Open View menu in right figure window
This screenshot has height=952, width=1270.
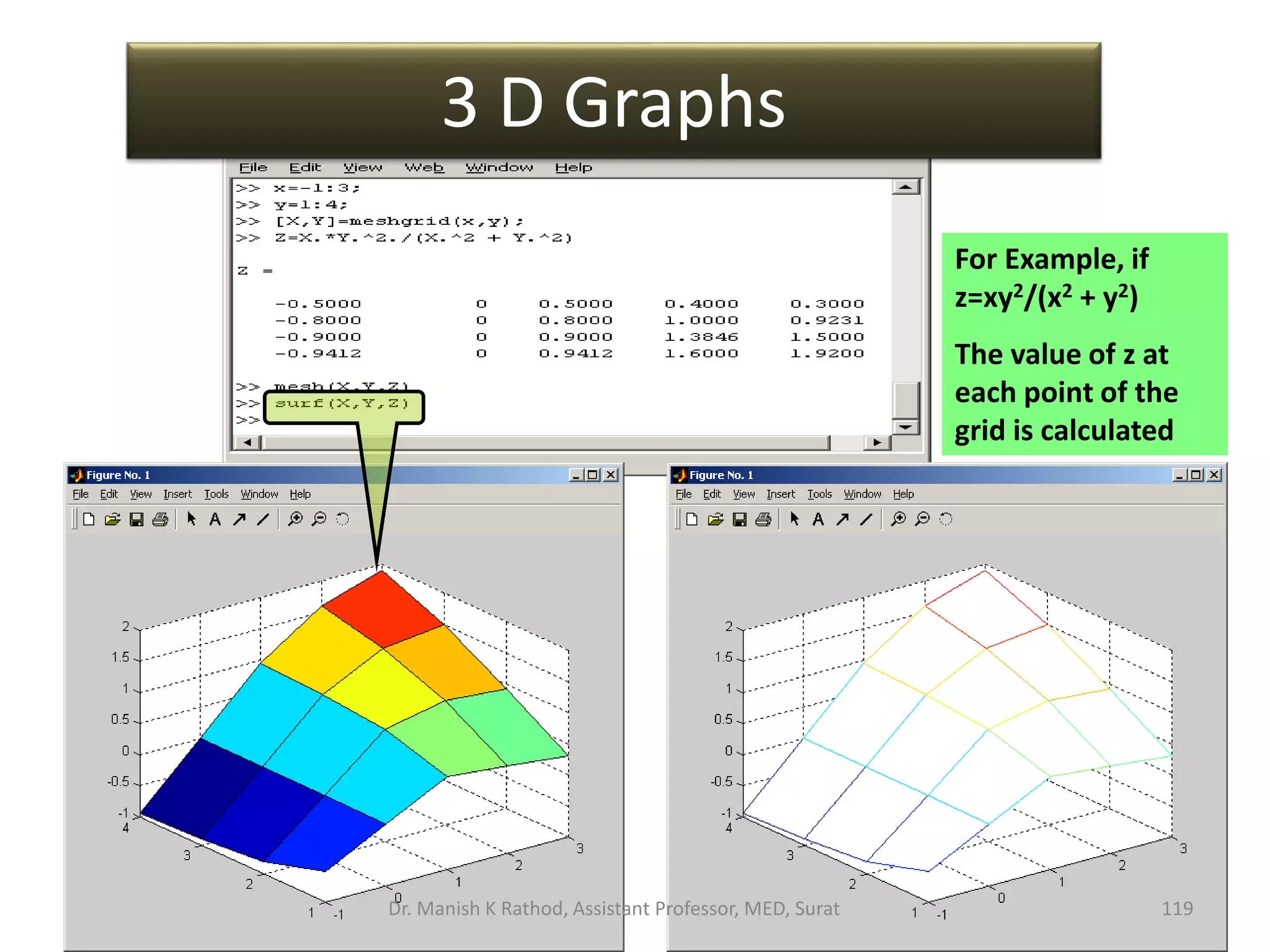click(744, 494)
